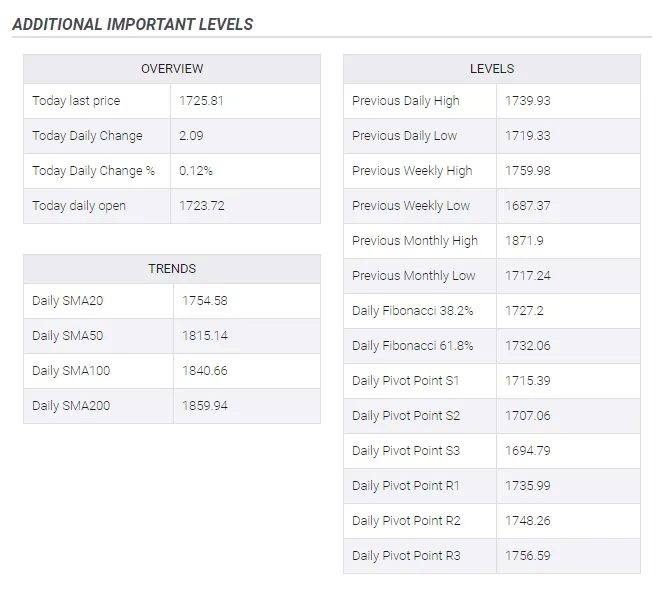Click the LEVELS table header
The height and width of the screenshot is (591, 660).
(492, 69)
